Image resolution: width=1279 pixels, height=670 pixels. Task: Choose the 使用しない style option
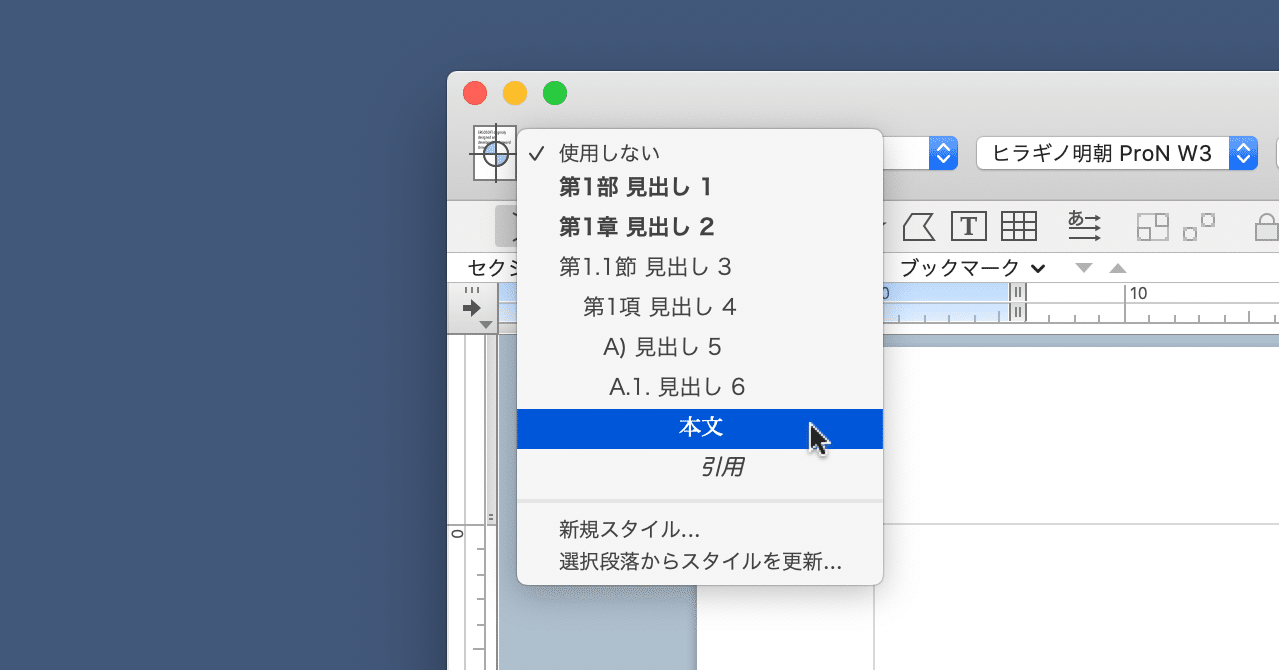click(700, 153)
